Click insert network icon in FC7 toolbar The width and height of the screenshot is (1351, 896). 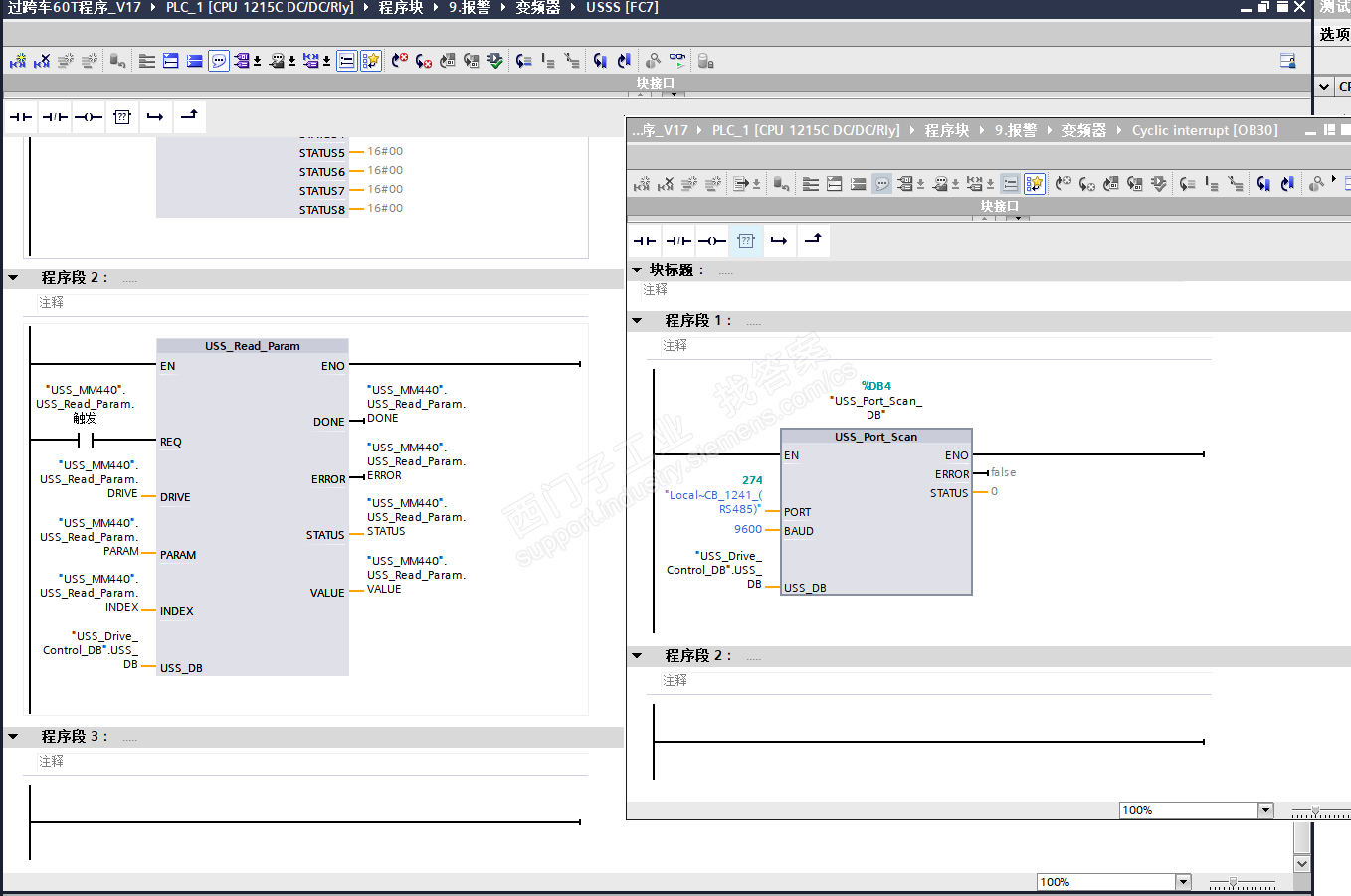(x=18, y=61)
